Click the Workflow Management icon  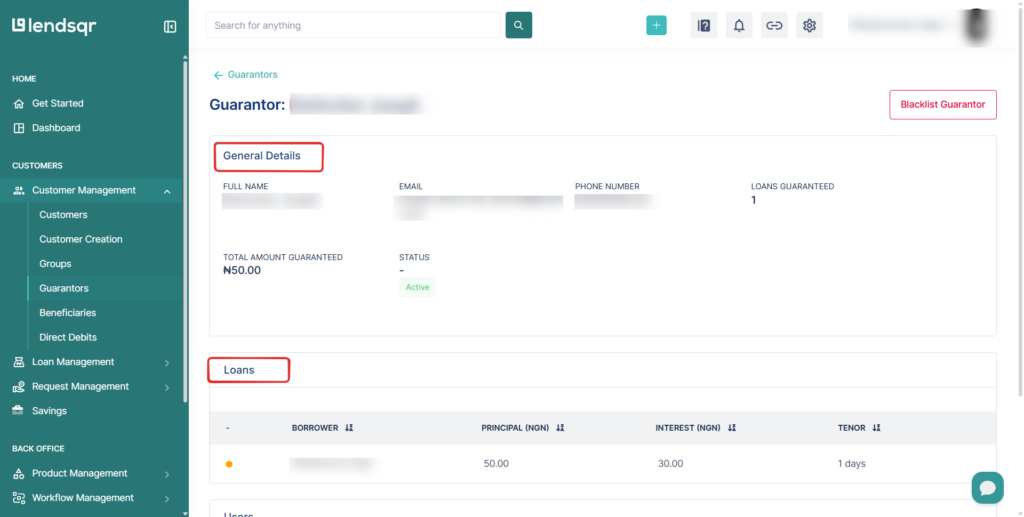[x=19, y=498]
